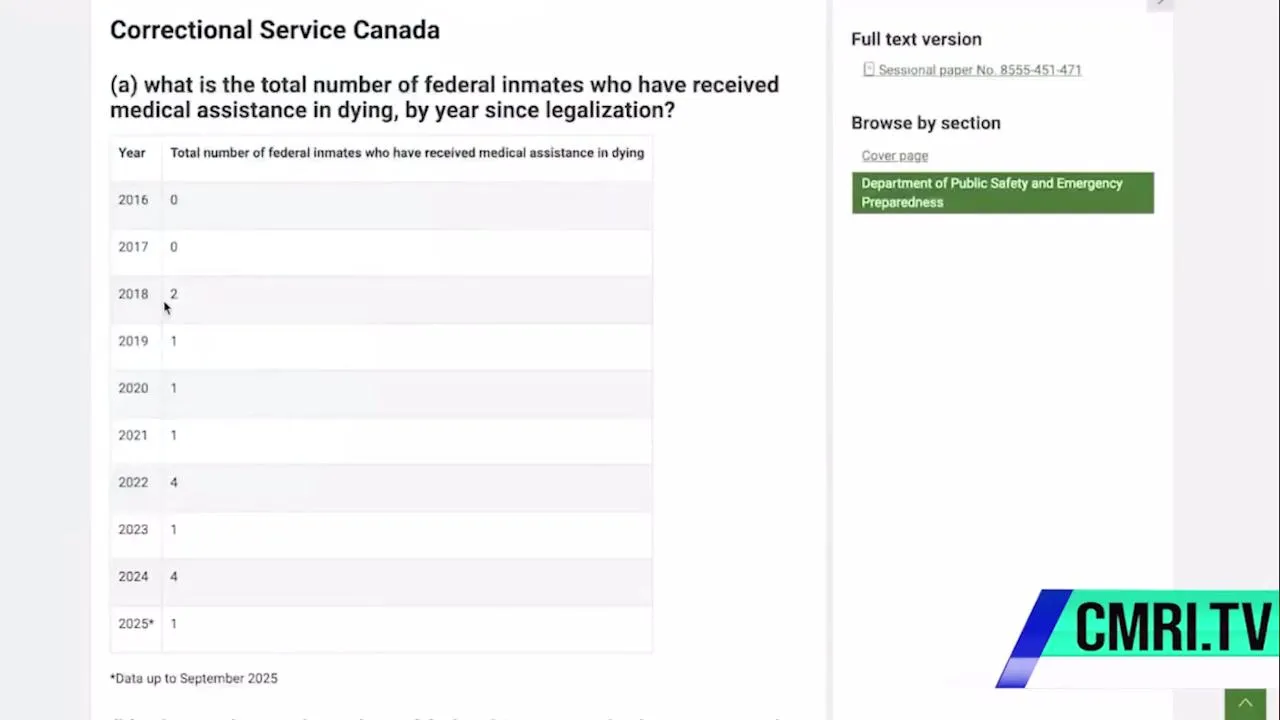
Task: Click the total inmates column header
Action: (x=407, y=153)
